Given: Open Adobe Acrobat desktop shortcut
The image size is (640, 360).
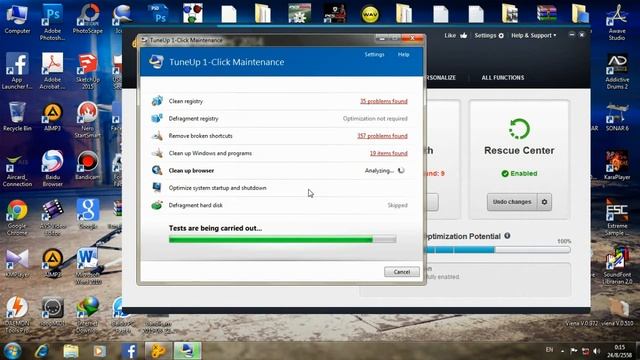Looking at the screenshot, I should (x=52, y=71).
